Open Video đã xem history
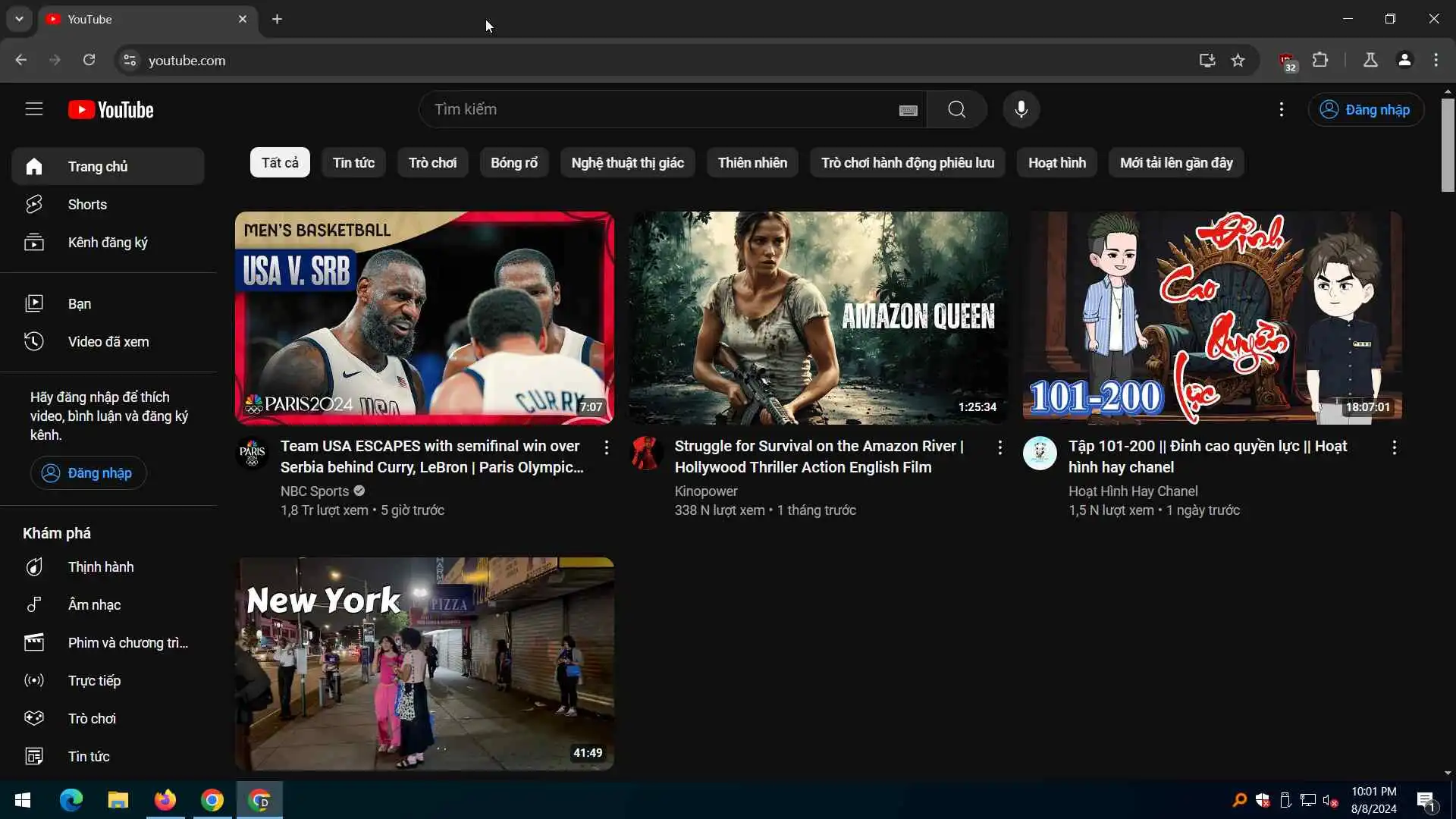 point(108,341)
